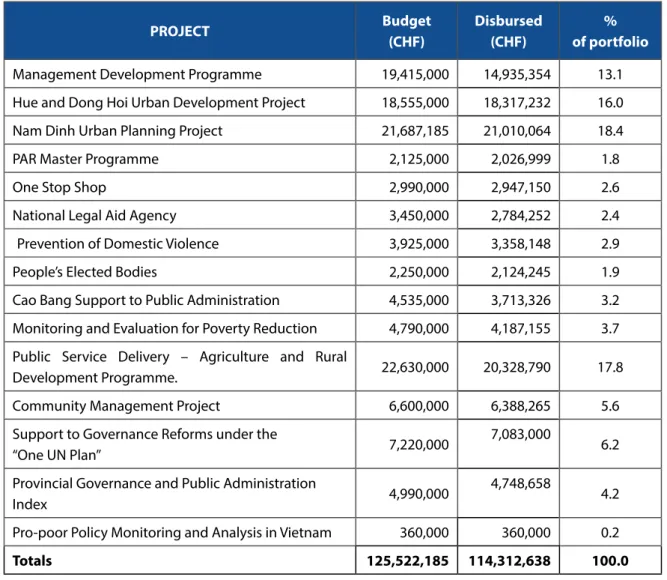
Task: Select People's Elected Bodies project name
Action: [85, 272]
